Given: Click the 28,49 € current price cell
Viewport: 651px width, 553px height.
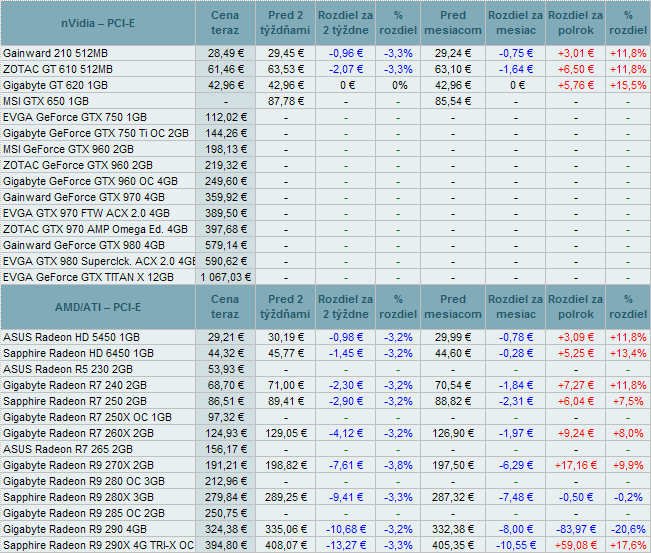Looking at the screenshot, I should click(225, 53).
